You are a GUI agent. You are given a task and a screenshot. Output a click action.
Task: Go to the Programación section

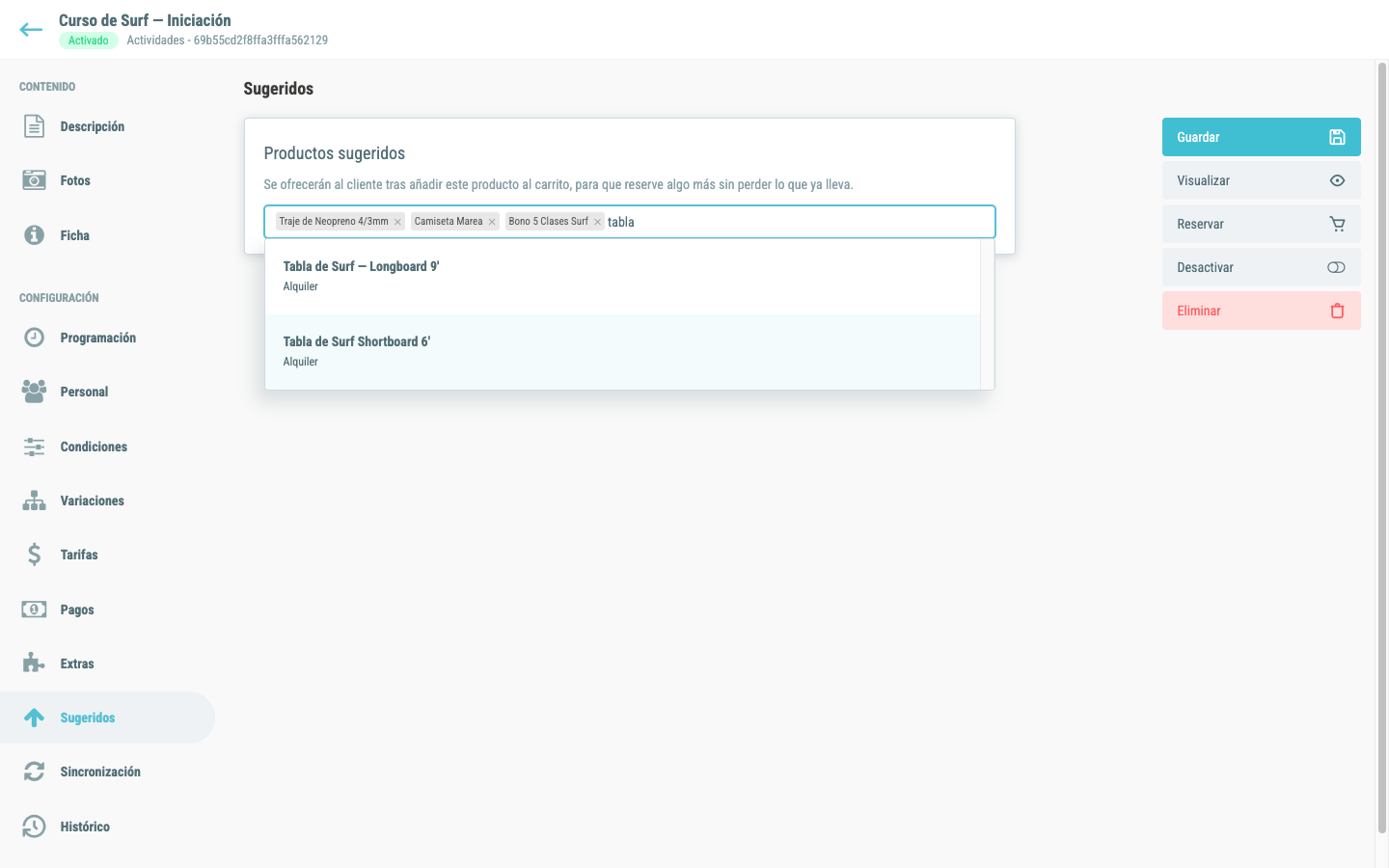tap(98, 338)
